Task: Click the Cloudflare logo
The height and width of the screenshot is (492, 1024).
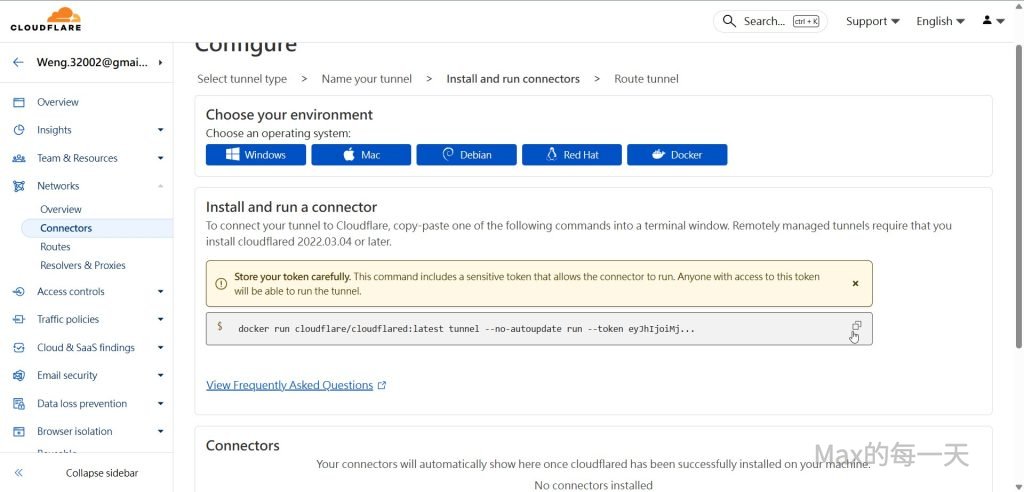Action: [46, 19]
